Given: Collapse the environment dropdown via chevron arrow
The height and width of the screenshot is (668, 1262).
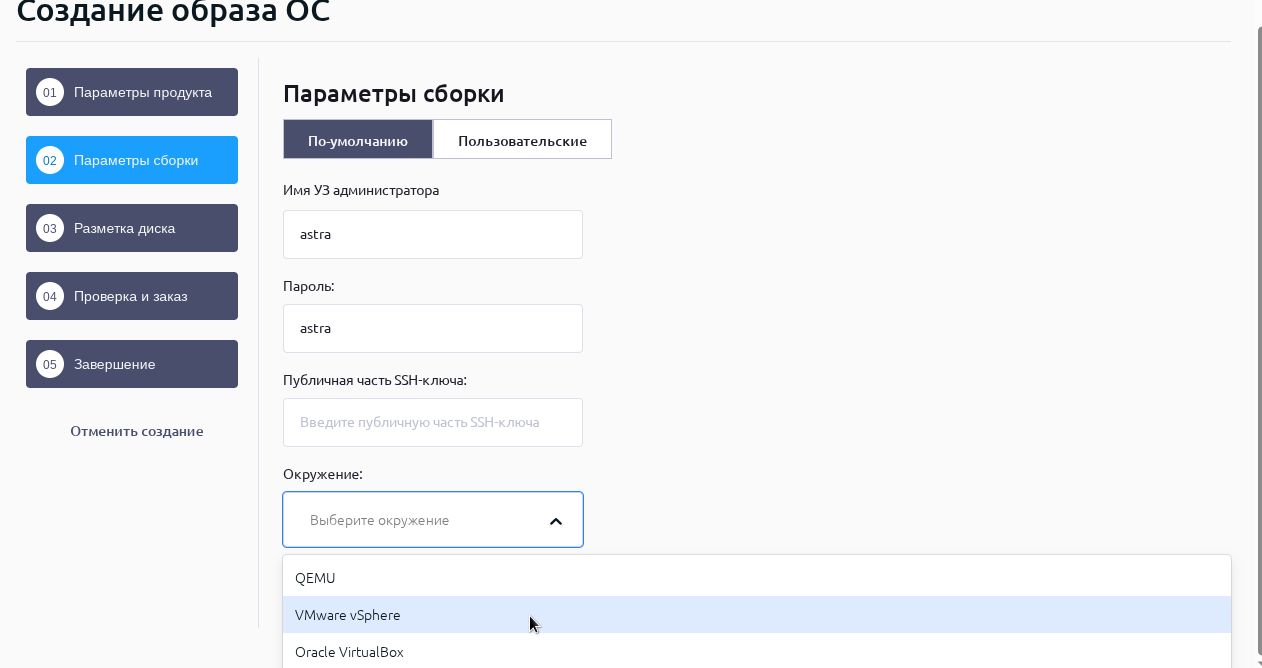Looking at the screenshot, I should pos(556,521).
